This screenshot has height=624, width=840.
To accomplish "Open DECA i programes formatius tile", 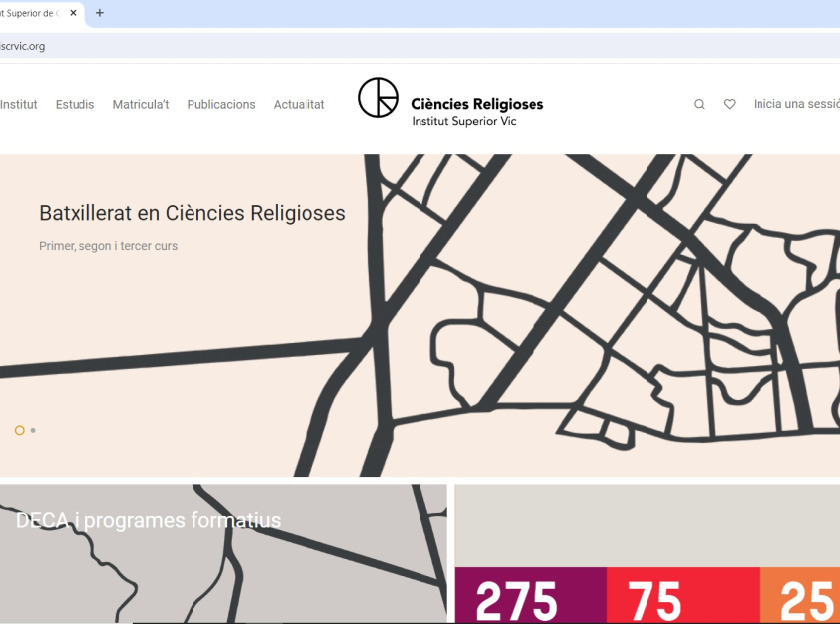I will (x=148, y=520).
